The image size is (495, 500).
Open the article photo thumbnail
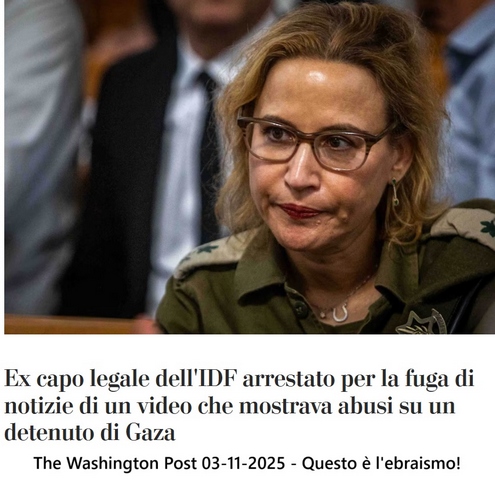(x=249, y=167)
